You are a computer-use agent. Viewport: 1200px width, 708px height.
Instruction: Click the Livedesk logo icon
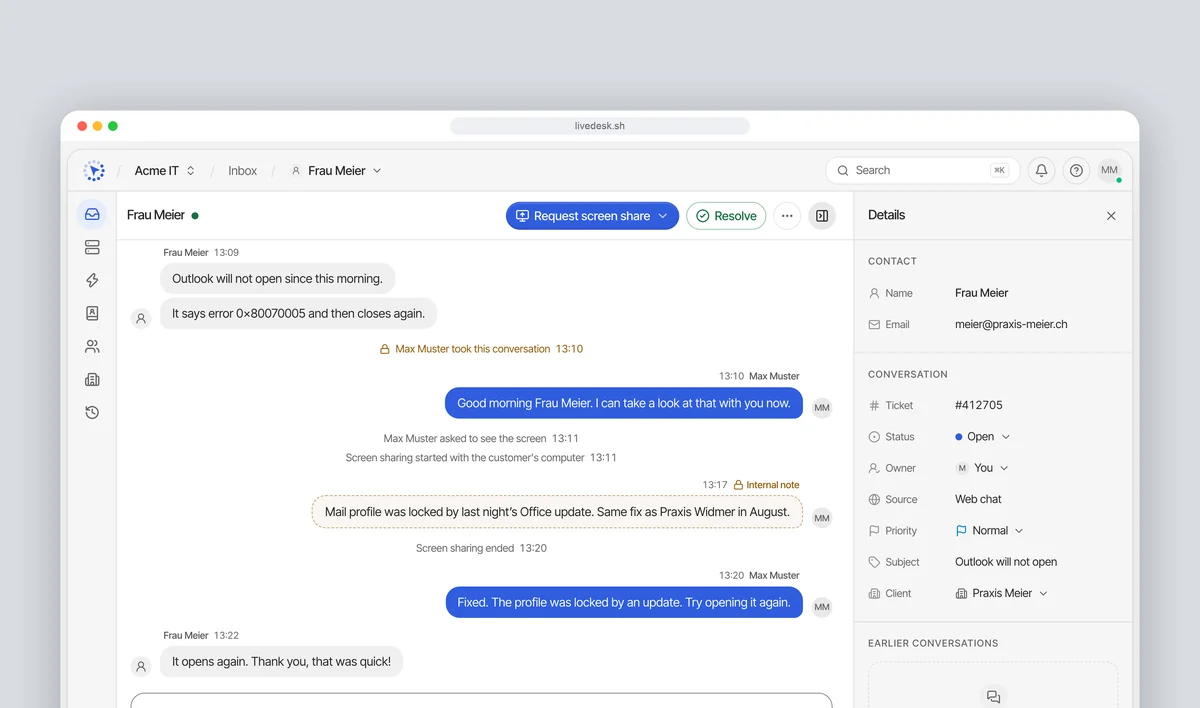(94, 171)
